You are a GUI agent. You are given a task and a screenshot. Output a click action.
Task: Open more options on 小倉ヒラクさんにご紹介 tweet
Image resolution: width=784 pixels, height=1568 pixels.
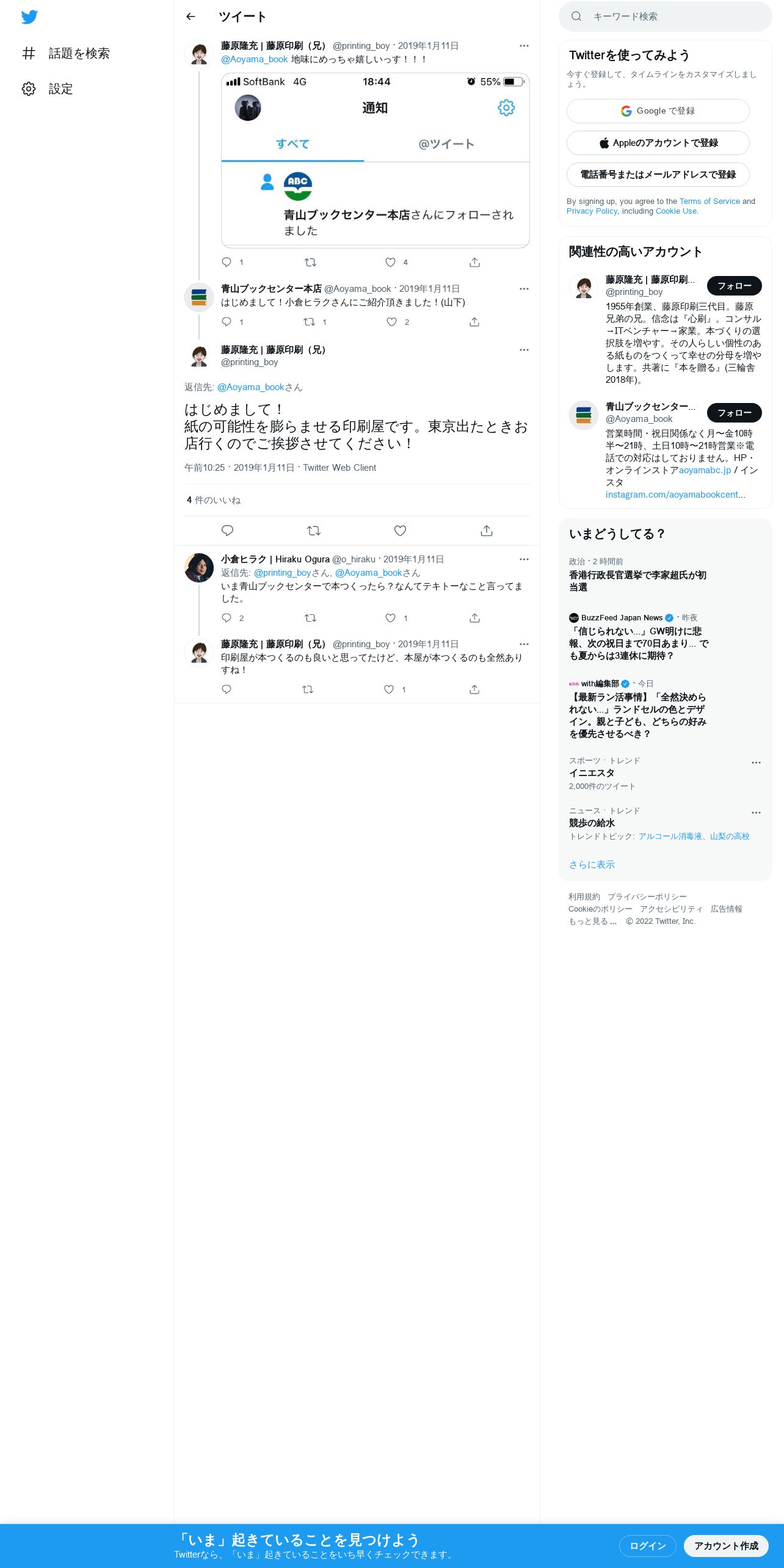click(524, 289)
